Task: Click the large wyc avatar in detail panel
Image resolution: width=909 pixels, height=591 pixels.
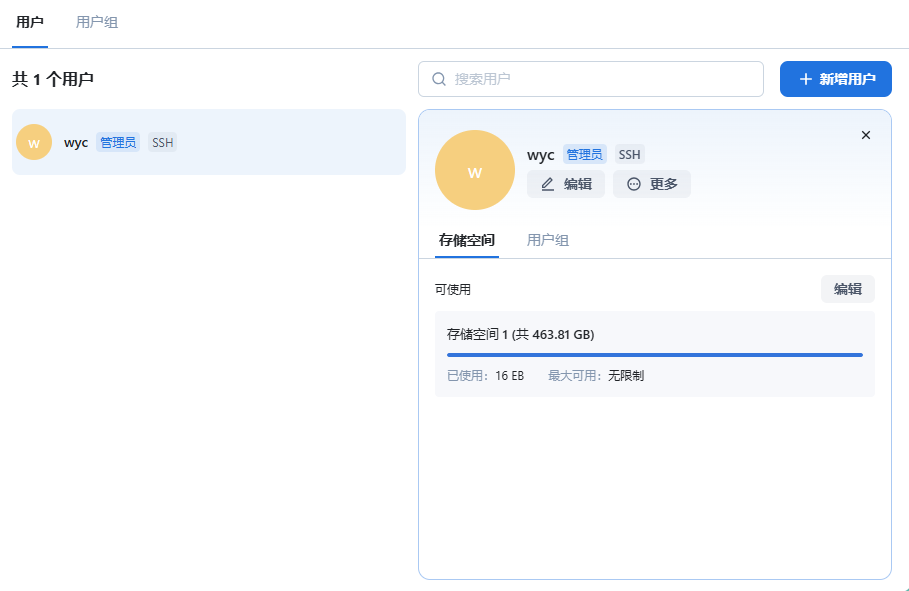Action: [475, 170]
